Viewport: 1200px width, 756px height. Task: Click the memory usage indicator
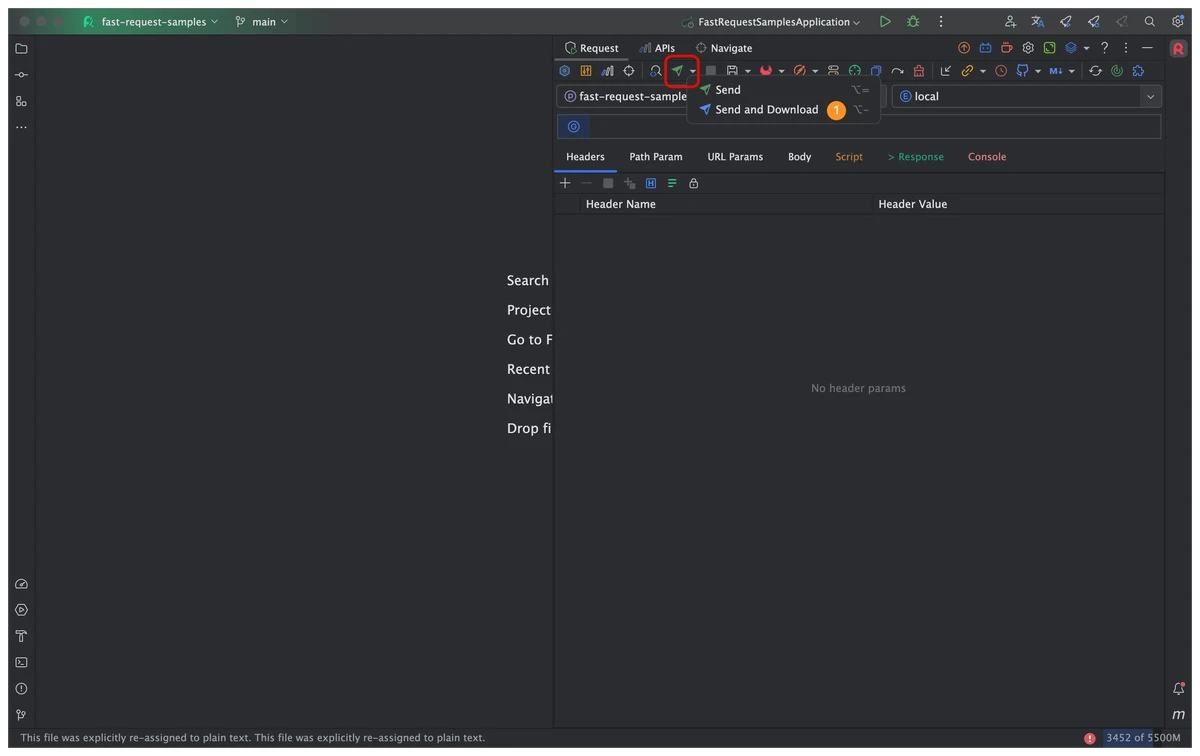[x=1142, y=738]
